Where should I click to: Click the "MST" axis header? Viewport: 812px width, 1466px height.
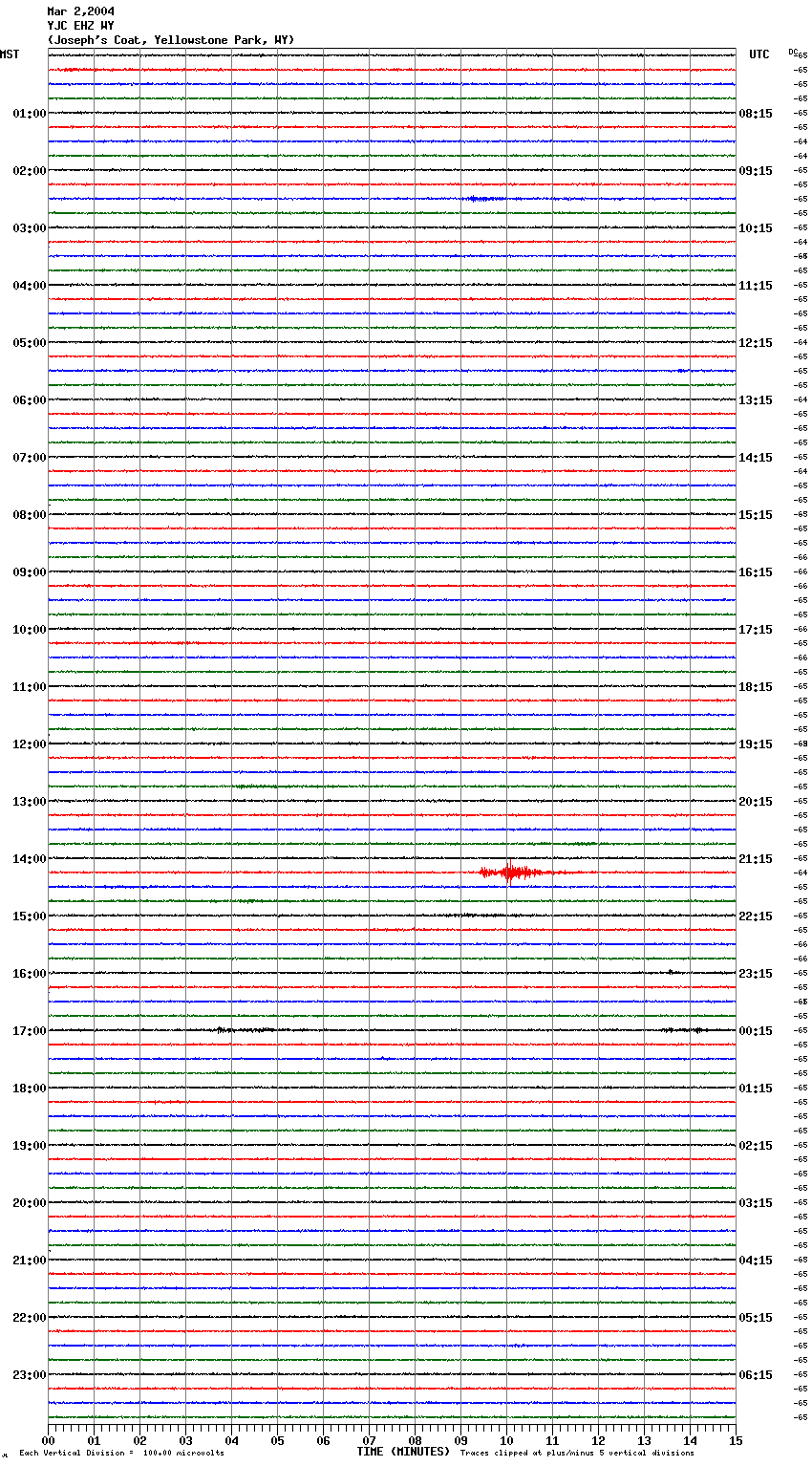click(10, 54)
